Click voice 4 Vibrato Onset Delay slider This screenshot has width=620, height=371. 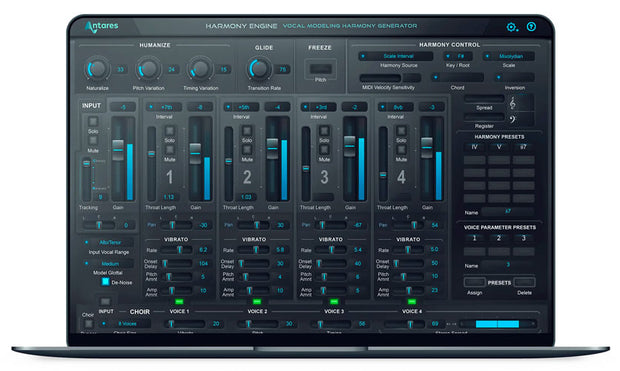coord(407,263)
